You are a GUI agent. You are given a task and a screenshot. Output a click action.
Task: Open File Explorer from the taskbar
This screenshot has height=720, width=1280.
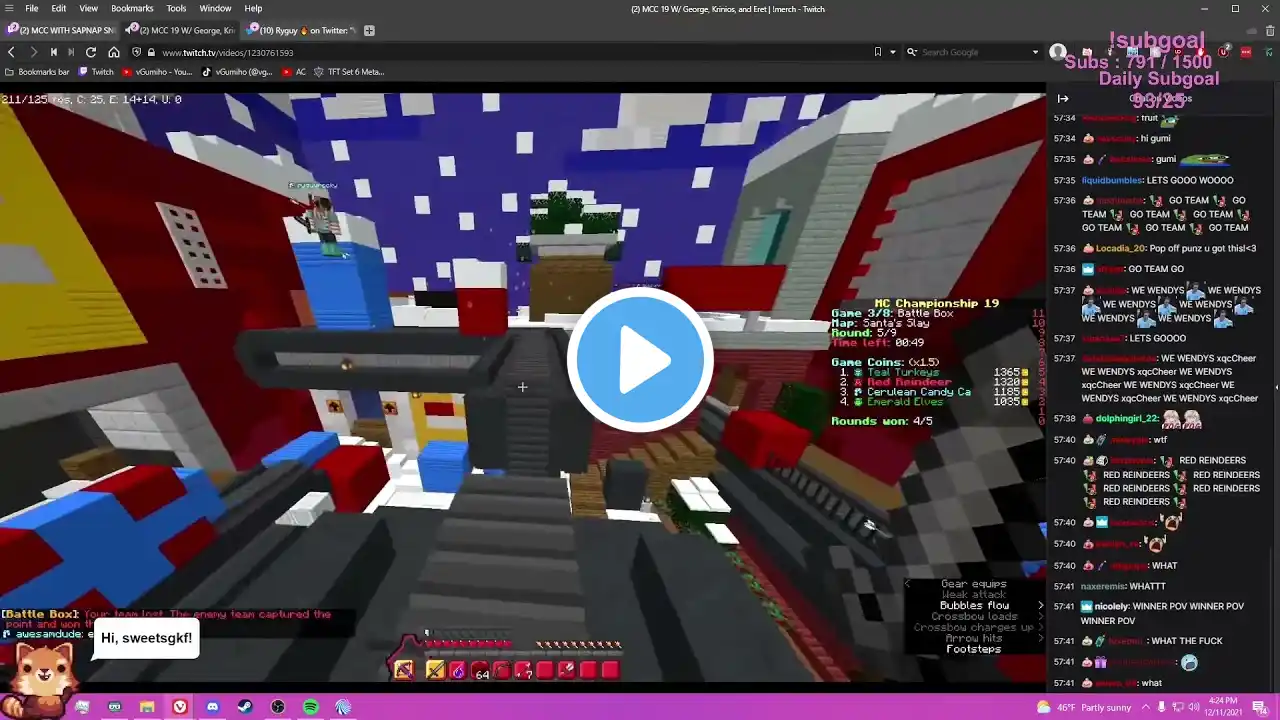147,707
